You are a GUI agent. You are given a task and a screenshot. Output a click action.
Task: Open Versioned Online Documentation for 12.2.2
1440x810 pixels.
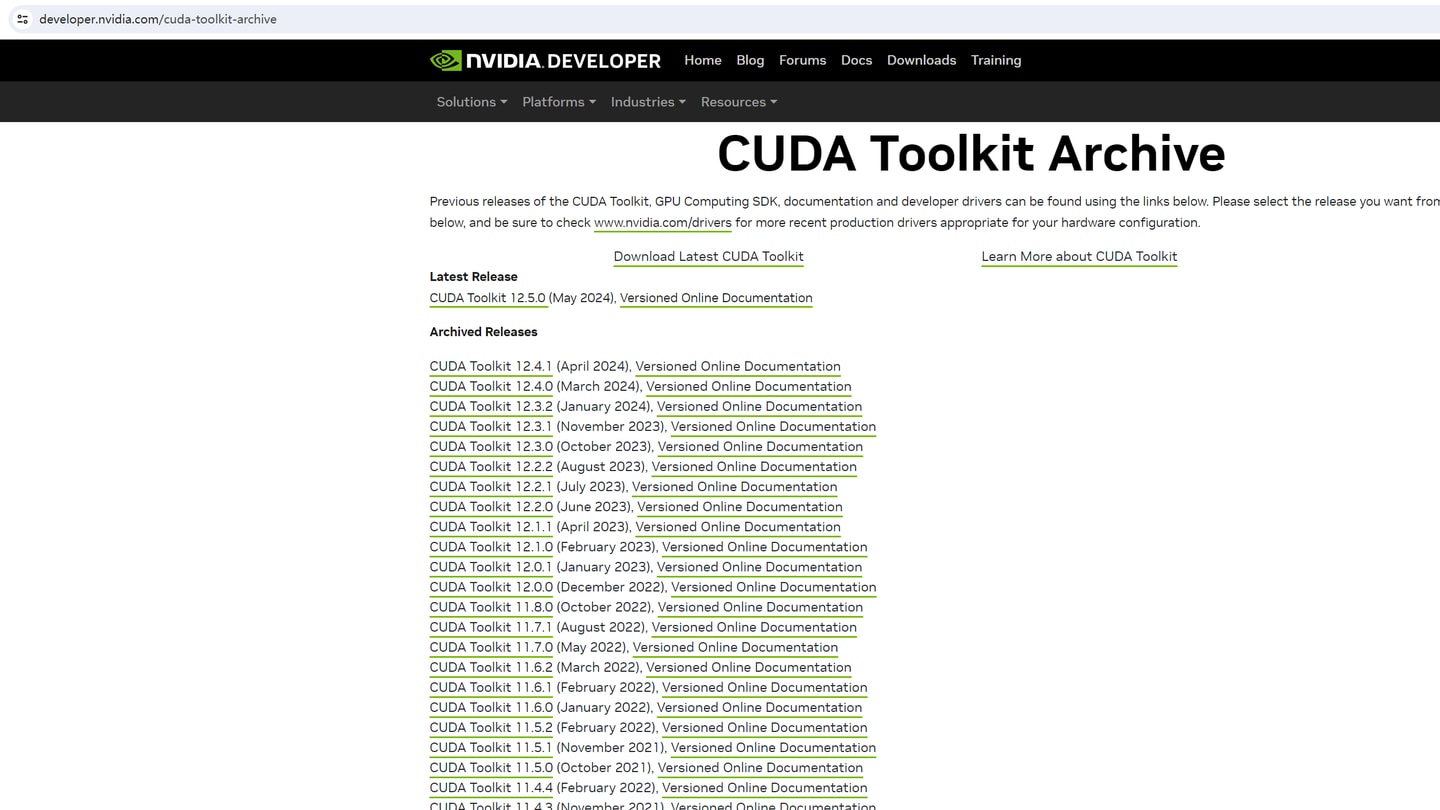click(x=754, y=466)
